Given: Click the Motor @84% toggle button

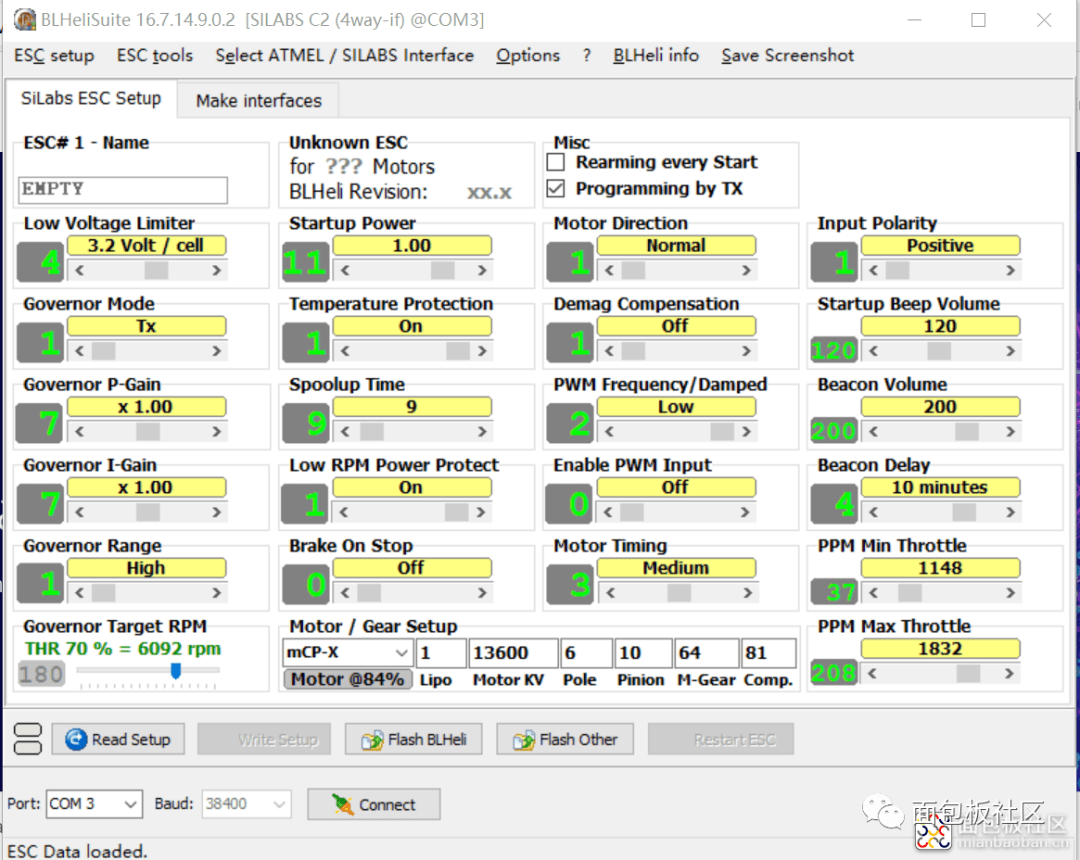Looking at the screenshot, I should [x=347, y=679].
